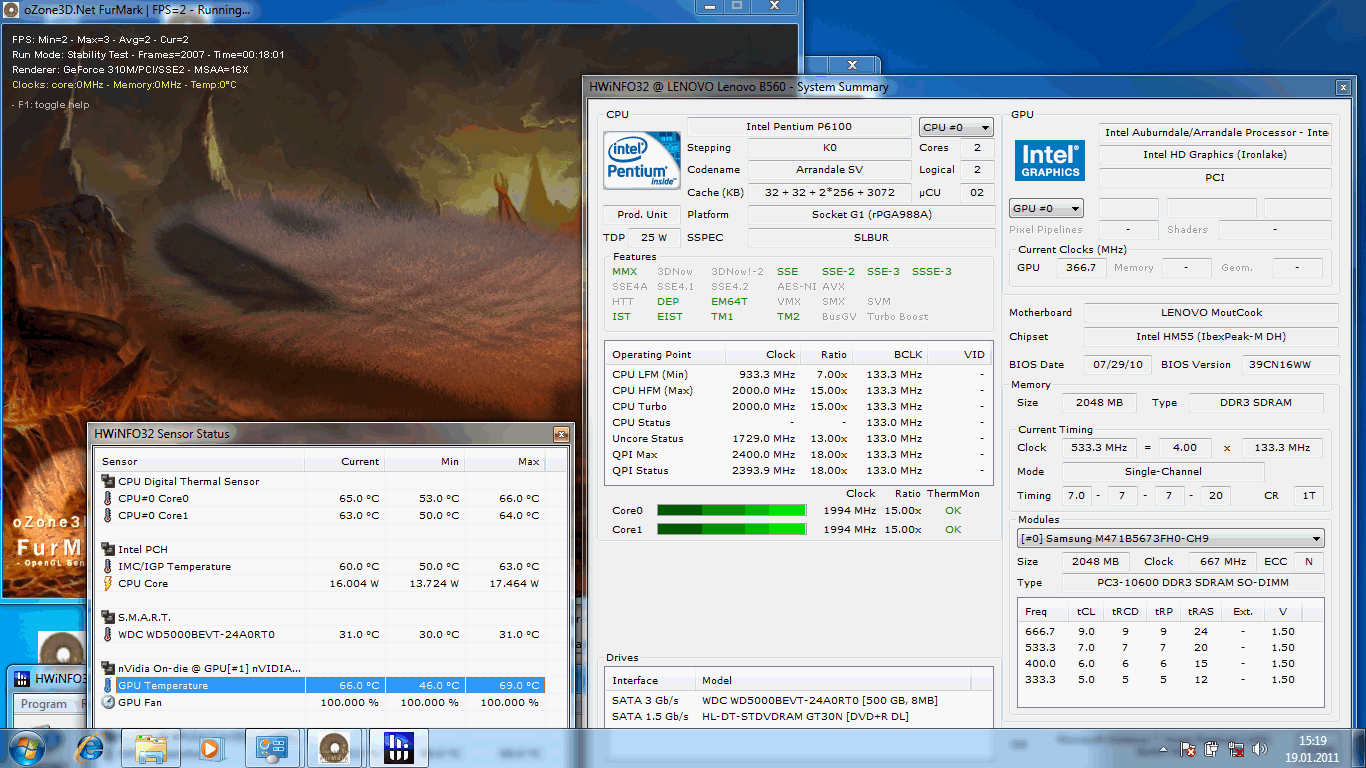
Task: Open the GPU #0 selector dropdown
Action: (1046, 208)
